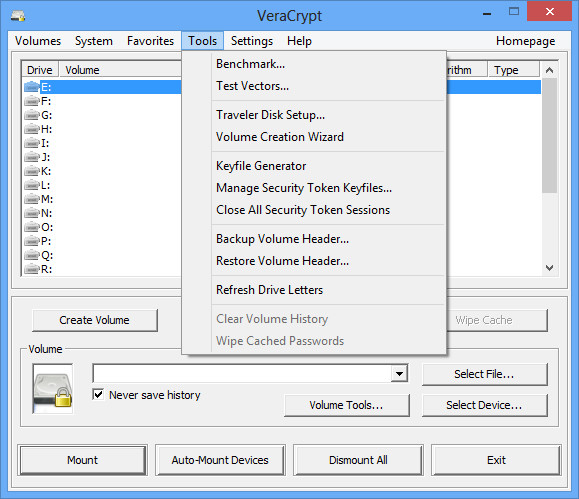Select the M: drive icon

click(32, 199)
